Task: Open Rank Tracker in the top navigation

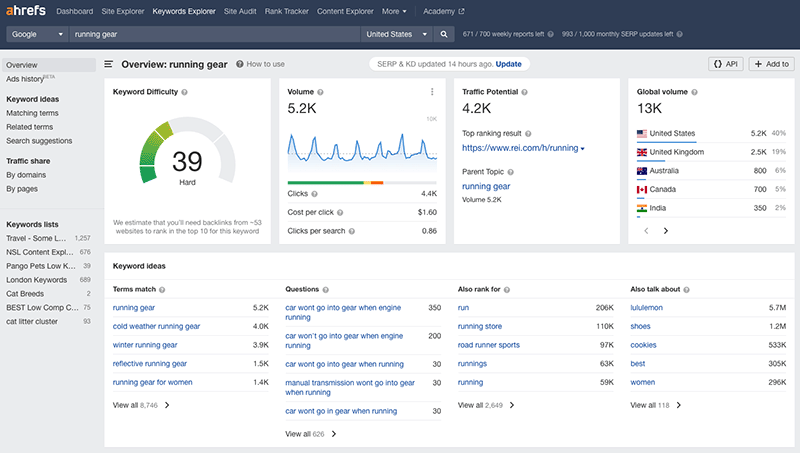Action: [x=286, y=11]
